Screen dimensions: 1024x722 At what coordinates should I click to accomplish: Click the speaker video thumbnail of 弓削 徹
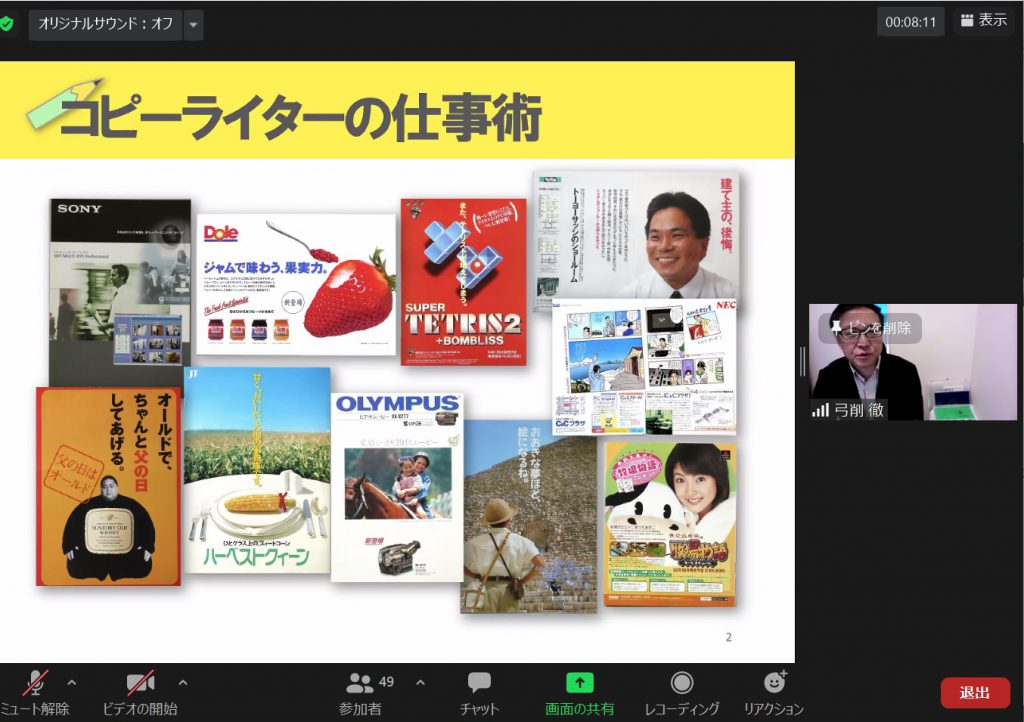(x=912, y=362)
